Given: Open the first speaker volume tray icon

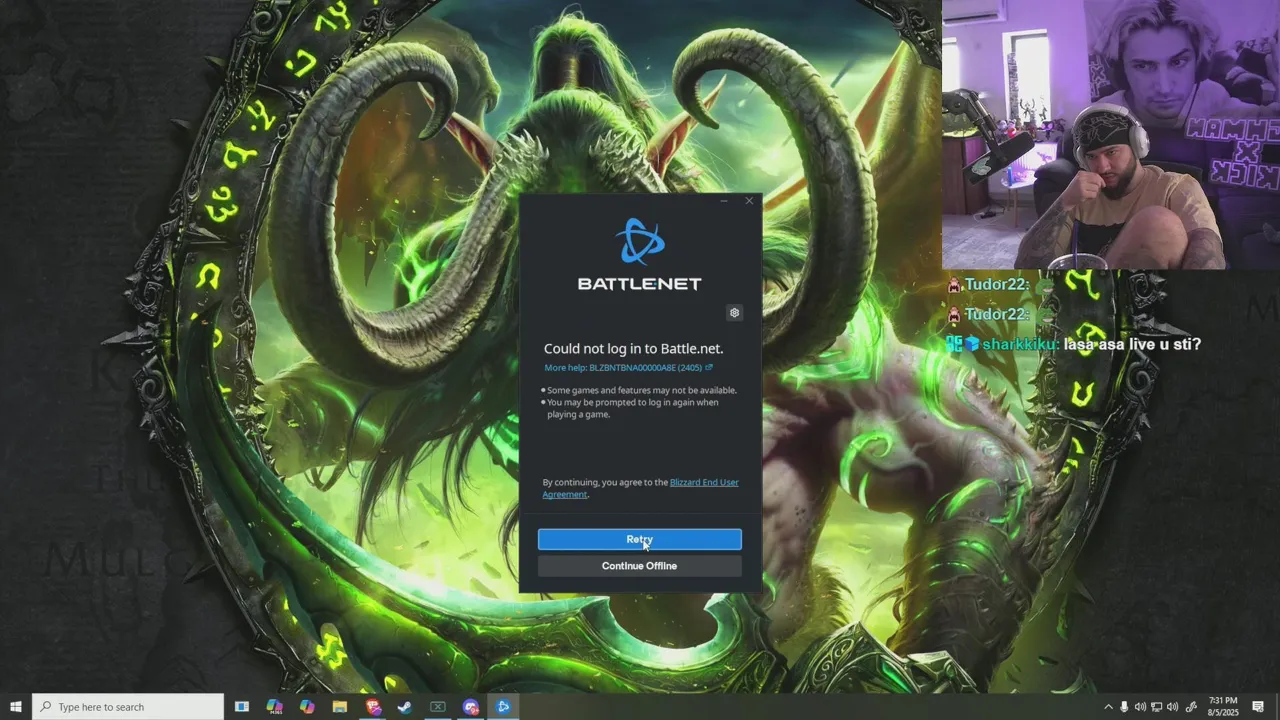Looking at the screenshot, I should pyautogui.click(x=1140, y=707).
